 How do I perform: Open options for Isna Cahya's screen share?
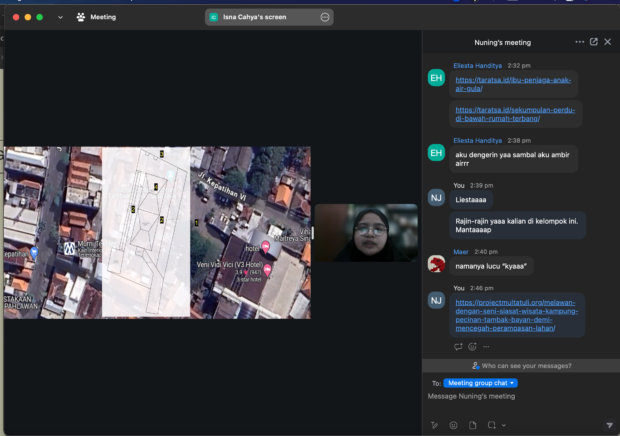[325, 17]
